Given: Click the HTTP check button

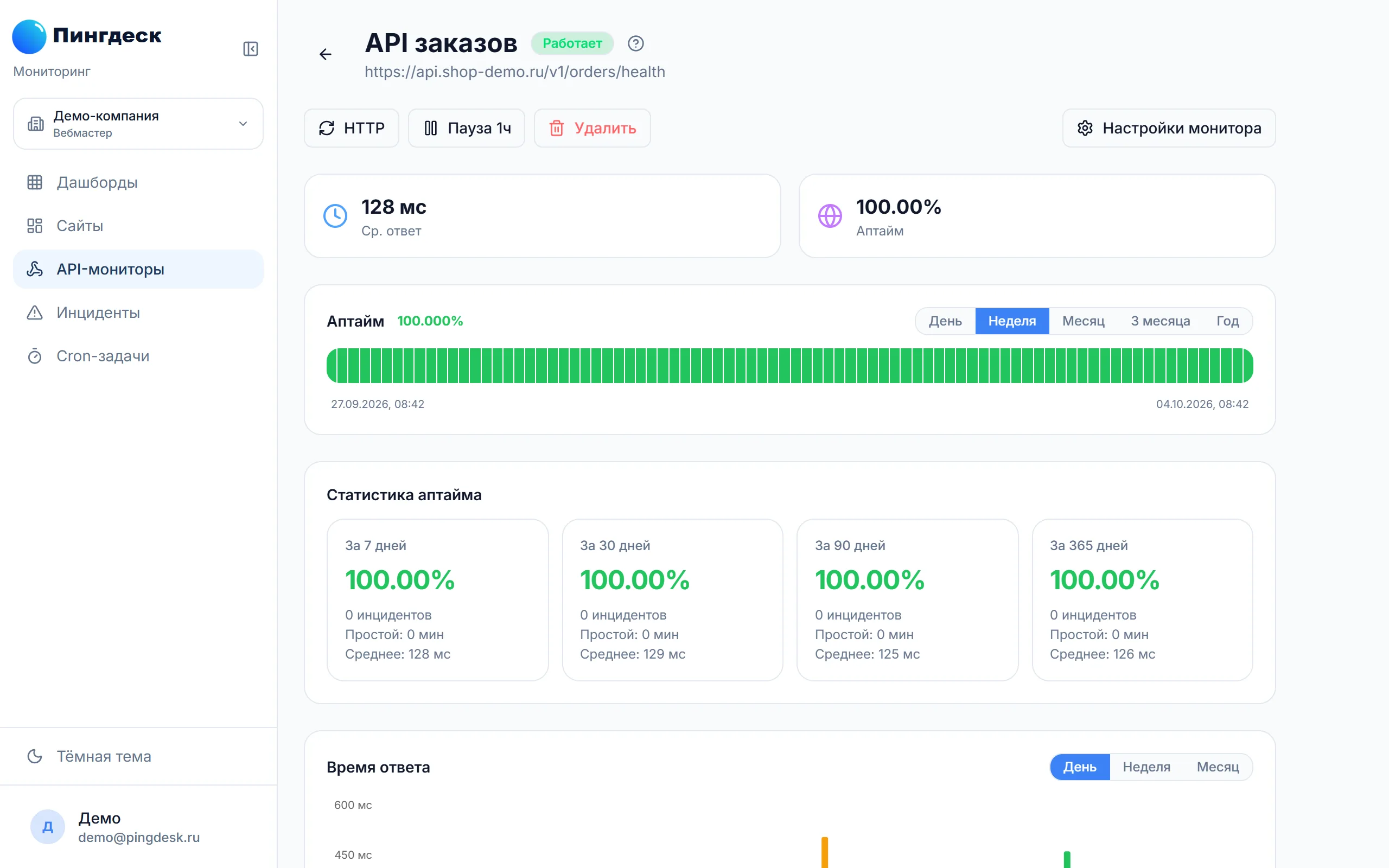Looking at the screenshot, I should point(351,128).
